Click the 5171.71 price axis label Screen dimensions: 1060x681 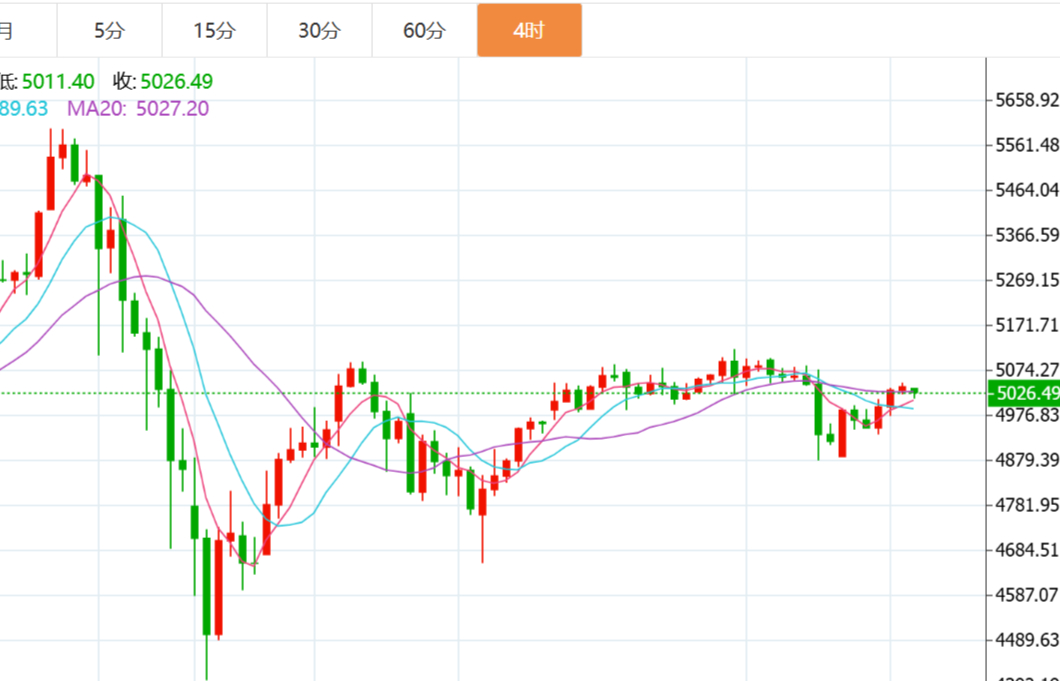(x=1026, y=325)
